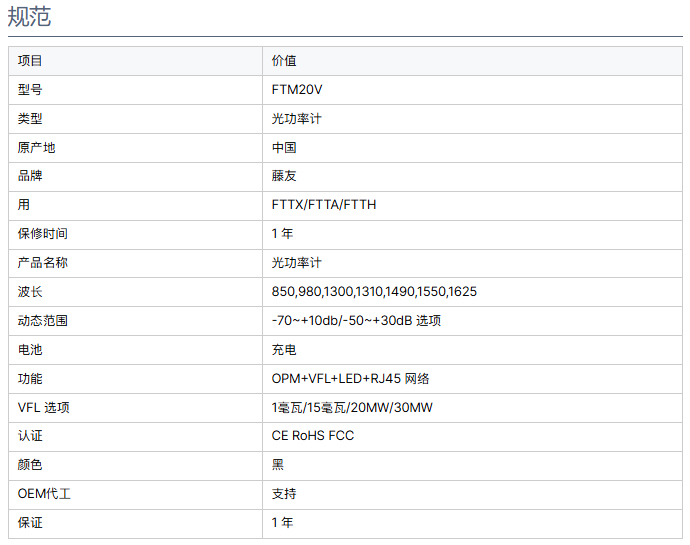The width and height of the screenshot is (690, 545).
Task: Select the OPM+VFL+LED+RJ45 网络 function value
Action: [x=351, y=379]
